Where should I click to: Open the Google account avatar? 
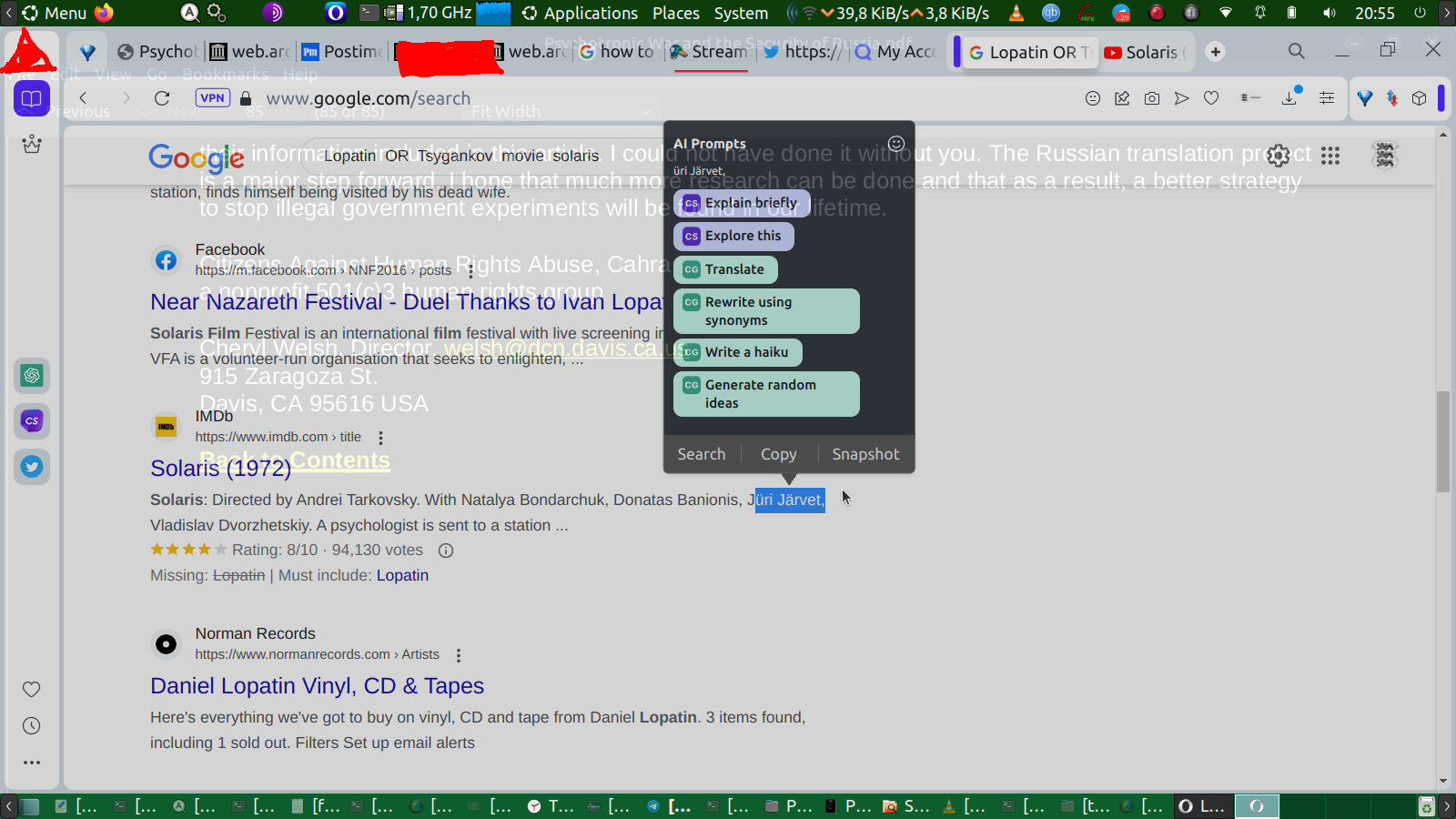pyautogui.click(x=1385, y=156)
